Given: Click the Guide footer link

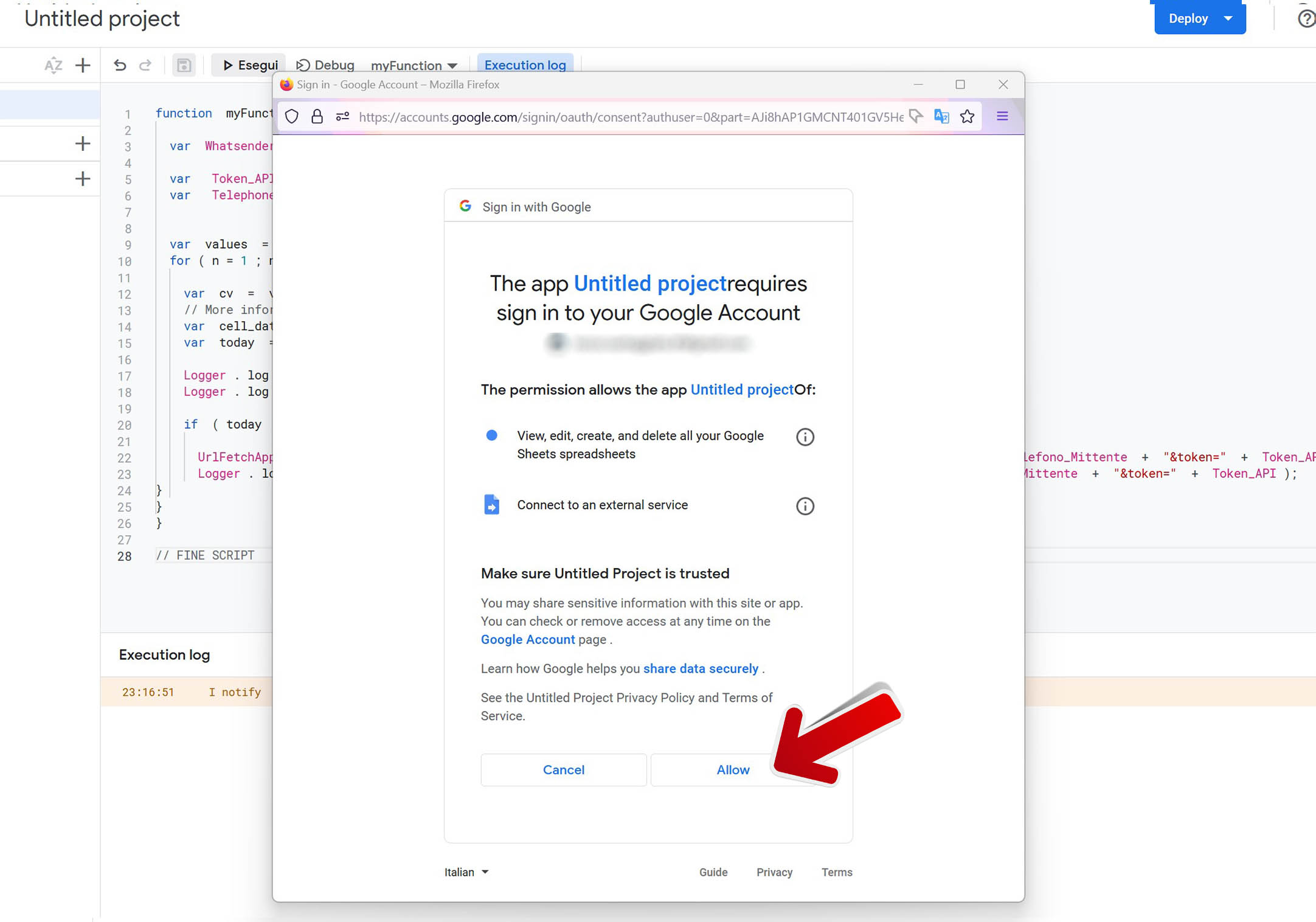Looking at the screenshot, I should [x=713, y=872].
